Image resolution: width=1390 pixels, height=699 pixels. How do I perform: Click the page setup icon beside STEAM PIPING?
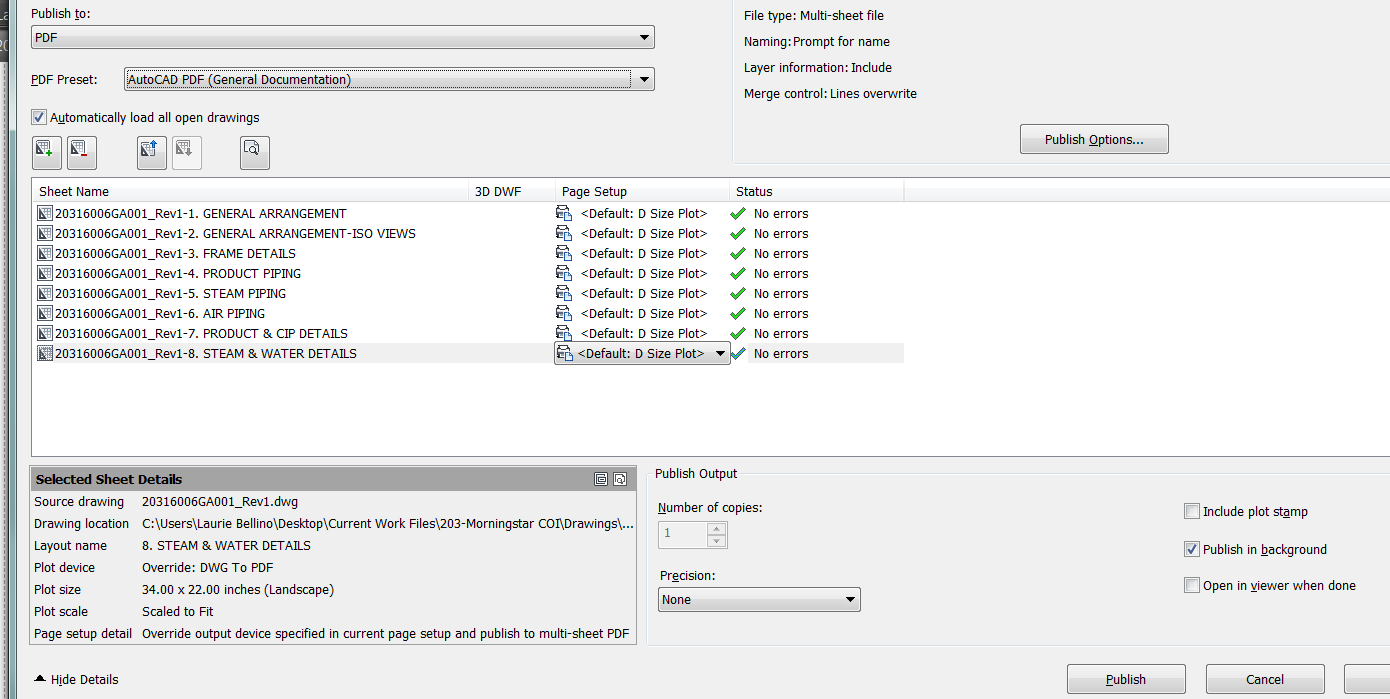click(565, 293)
